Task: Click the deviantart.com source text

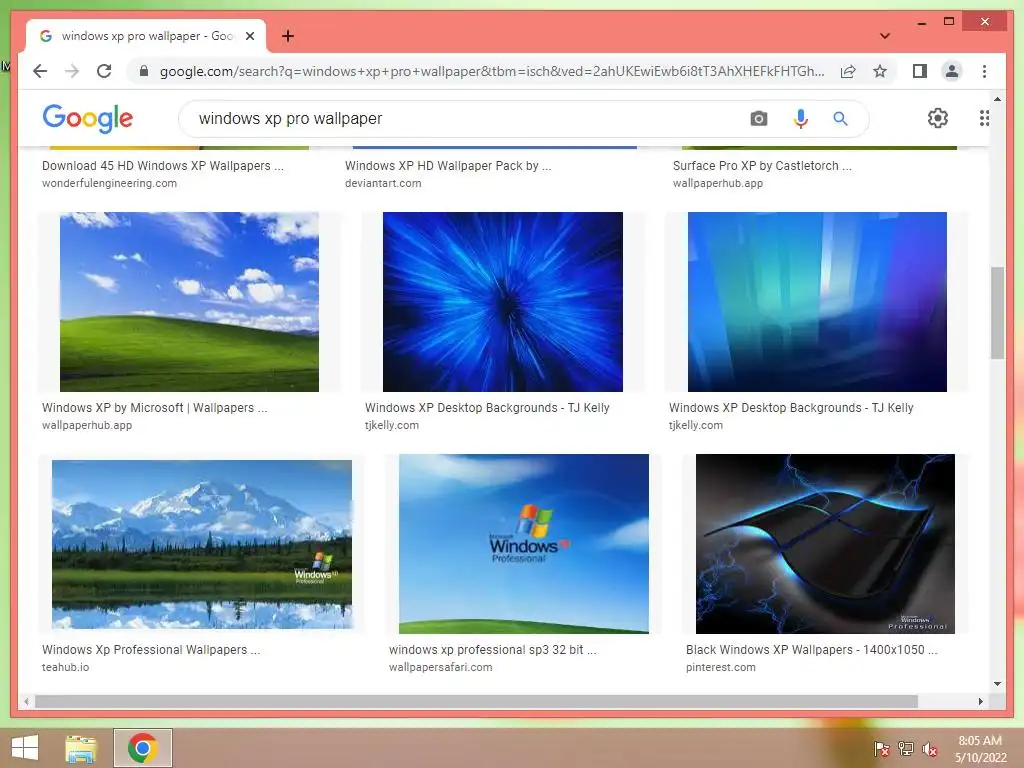Action: pos(383,184)
